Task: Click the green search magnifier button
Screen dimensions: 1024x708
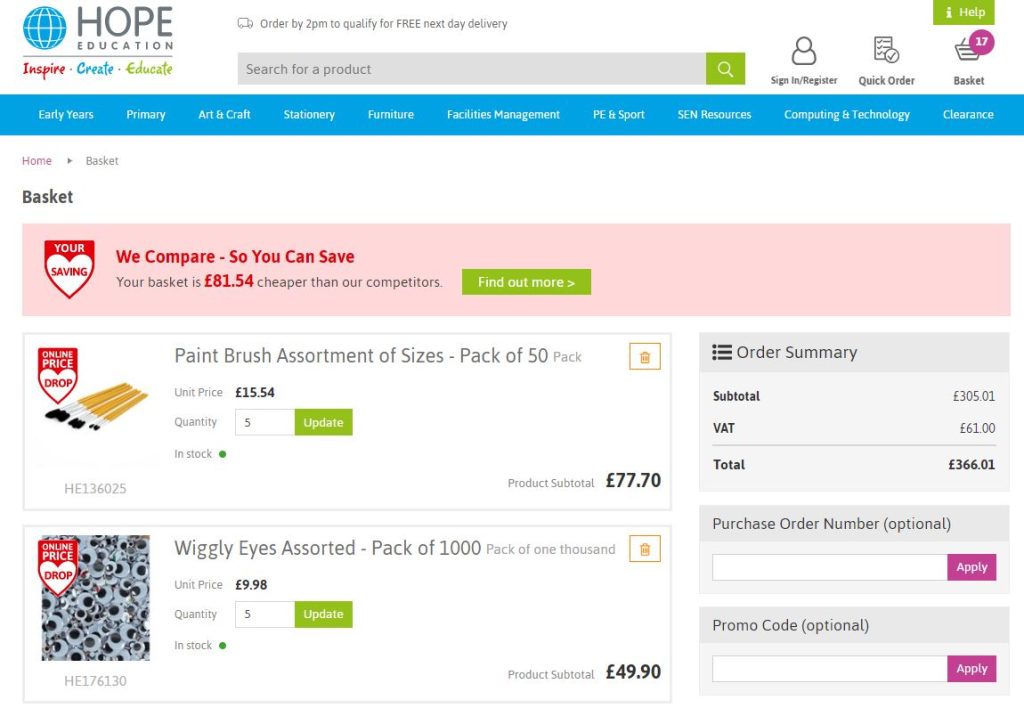Action: click(x=725, y=69)
